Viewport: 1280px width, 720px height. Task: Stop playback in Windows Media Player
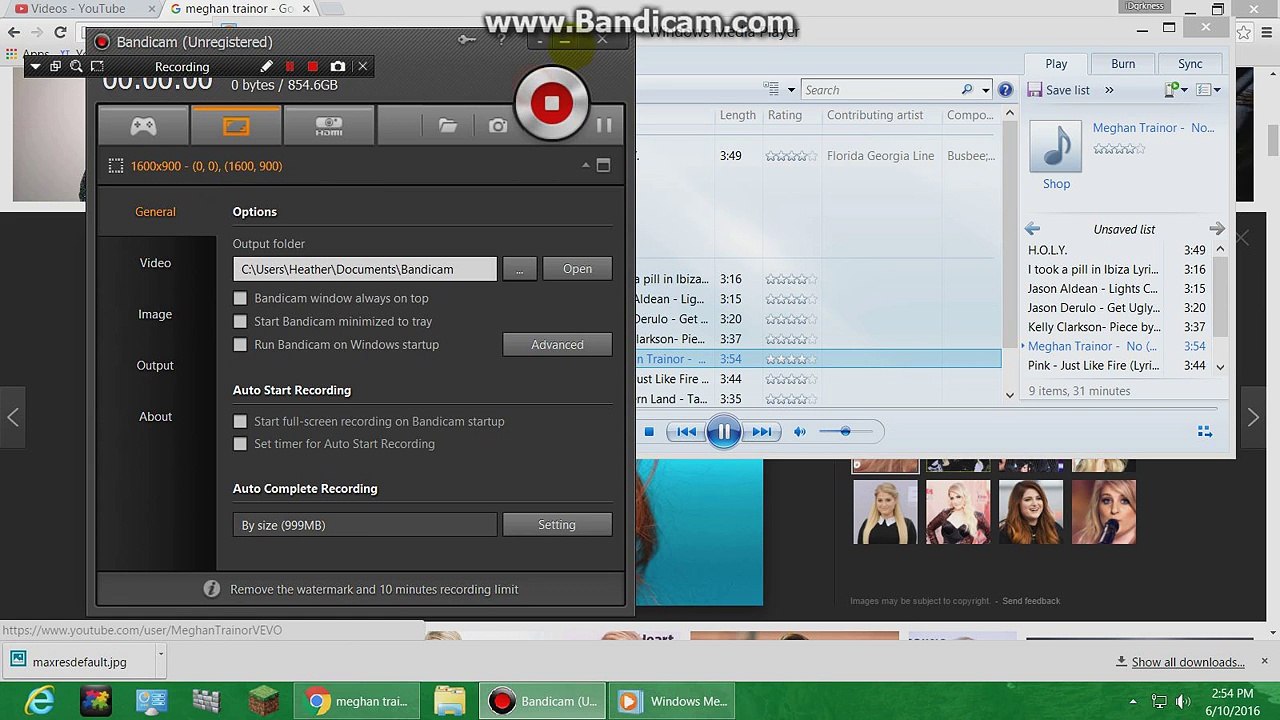coord(649,432)
